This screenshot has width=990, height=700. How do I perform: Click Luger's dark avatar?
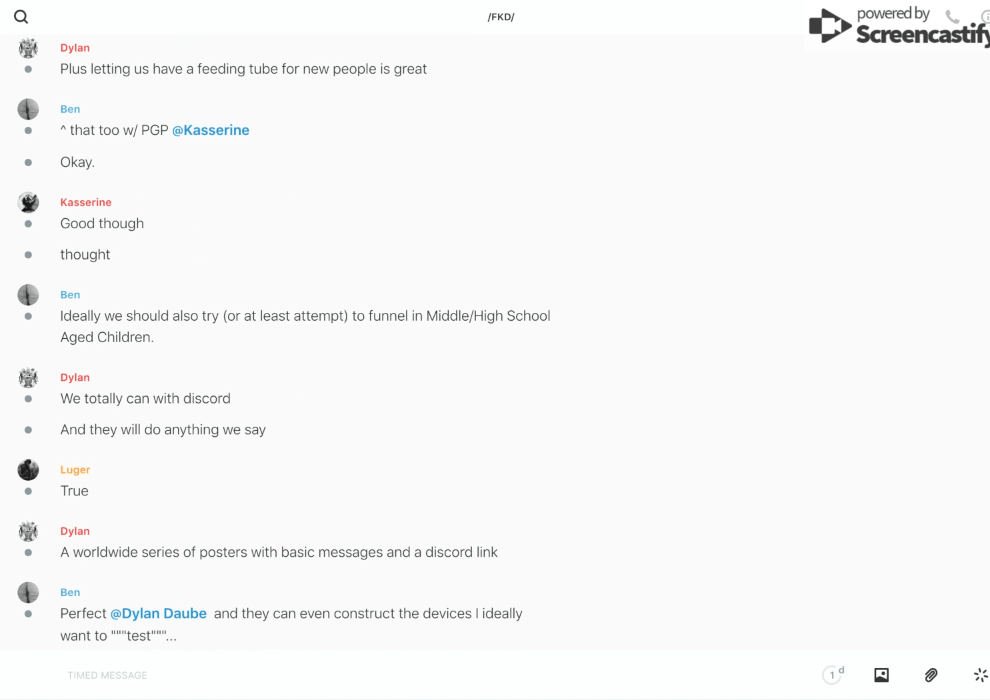tap(28, 470)
